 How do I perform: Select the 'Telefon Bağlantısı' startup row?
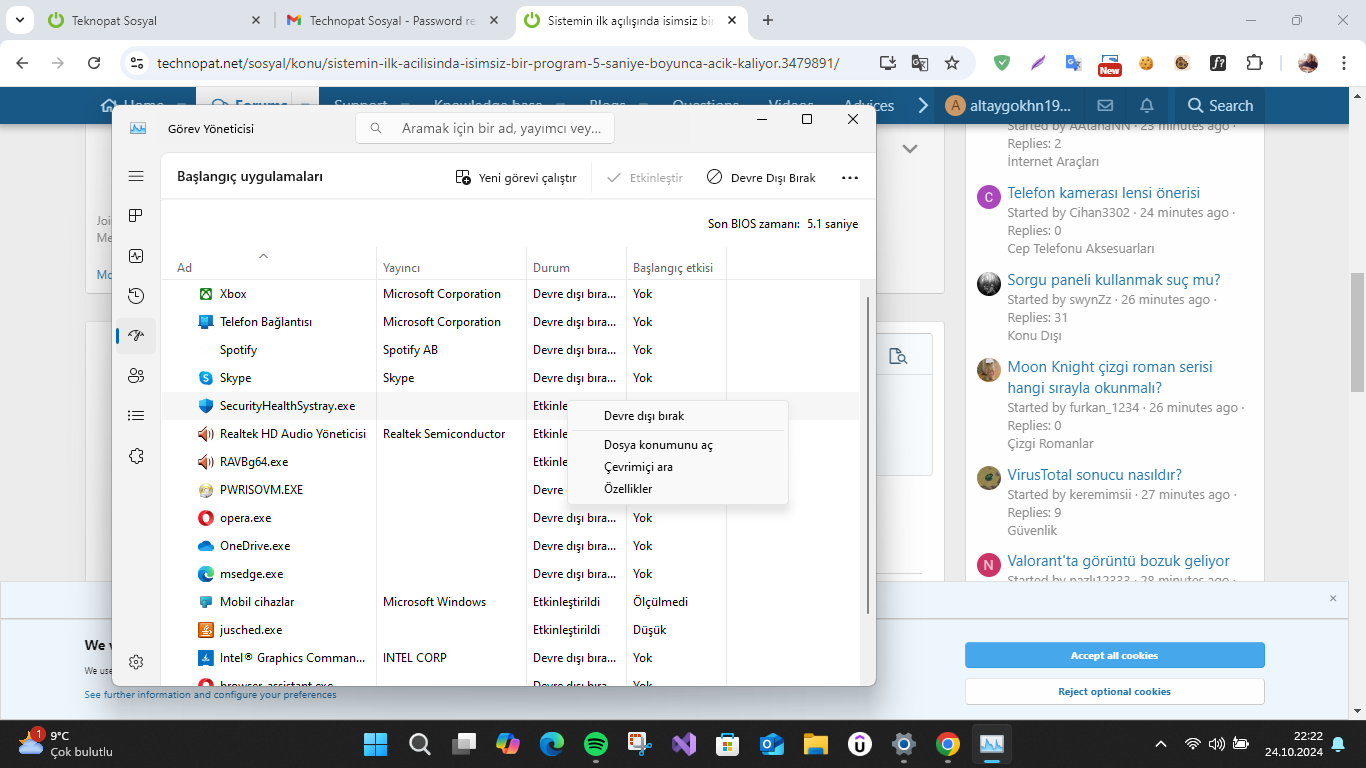[510, 322]
